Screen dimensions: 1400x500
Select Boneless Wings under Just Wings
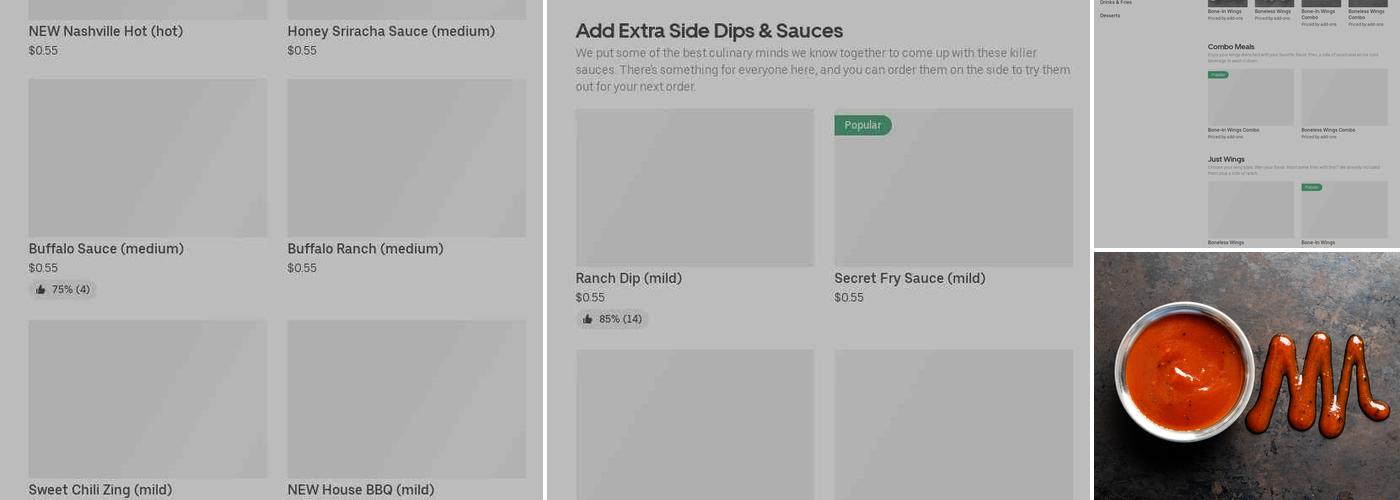1250,209
